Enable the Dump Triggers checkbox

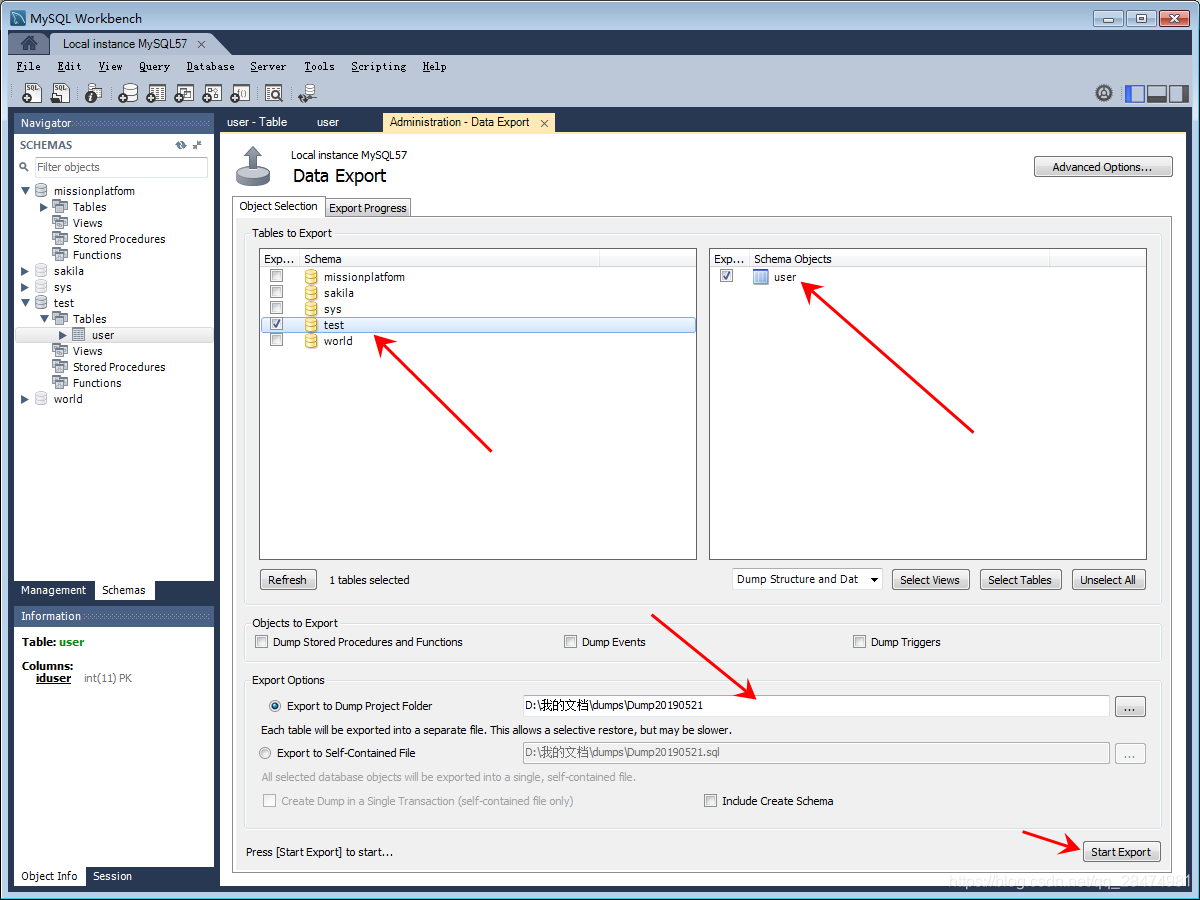coord(860,642)
